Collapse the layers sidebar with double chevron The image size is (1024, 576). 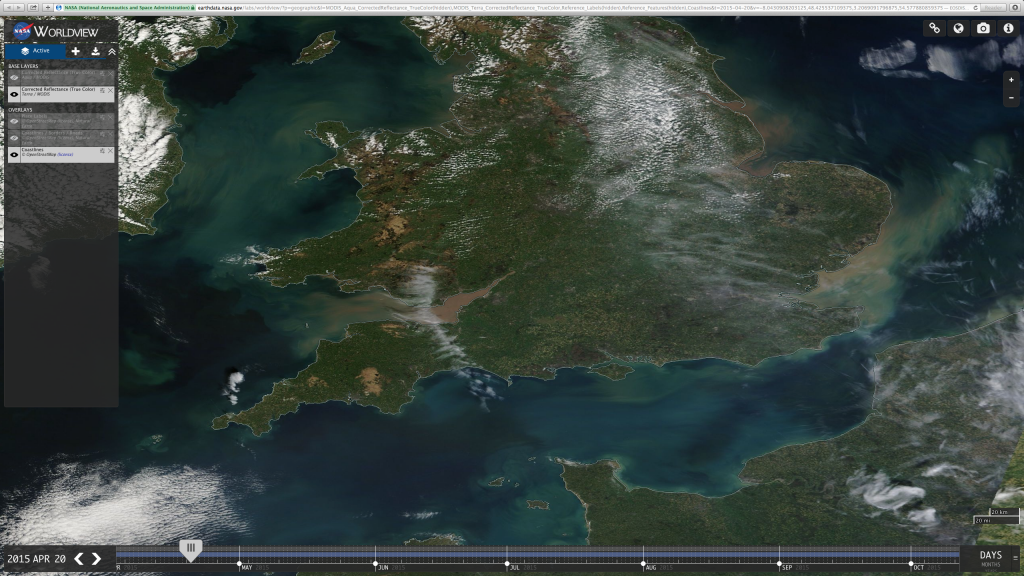pyautogui.click(x=112, y=51)
